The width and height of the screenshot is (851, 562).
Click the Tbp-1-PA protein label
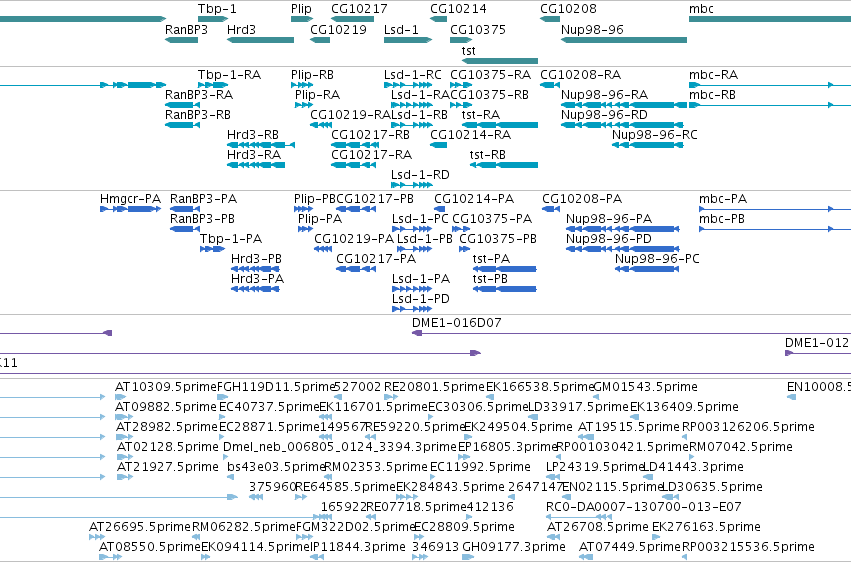[x=231, y=239]
